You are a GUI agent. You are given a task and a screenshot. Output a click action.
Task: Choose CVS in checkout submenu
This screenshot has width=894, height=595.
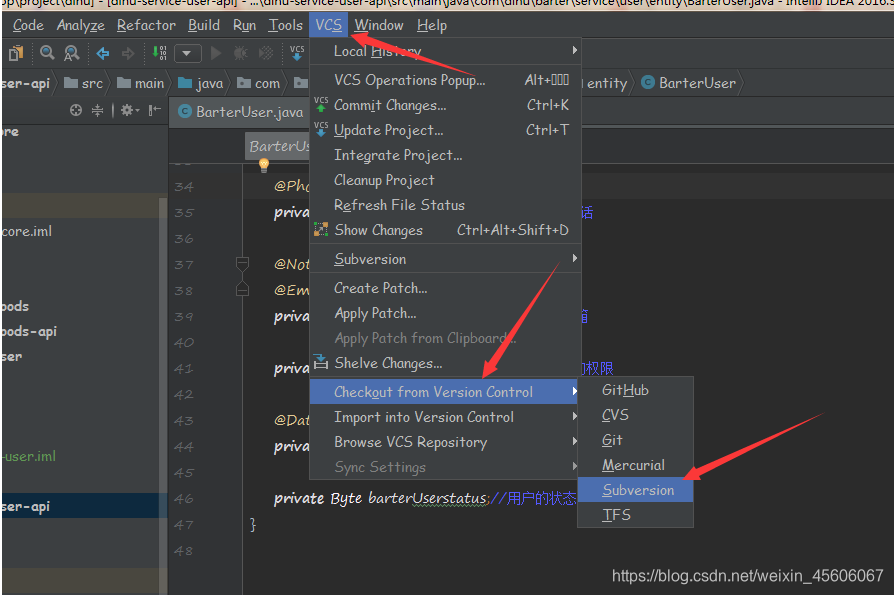click(635, 415)
